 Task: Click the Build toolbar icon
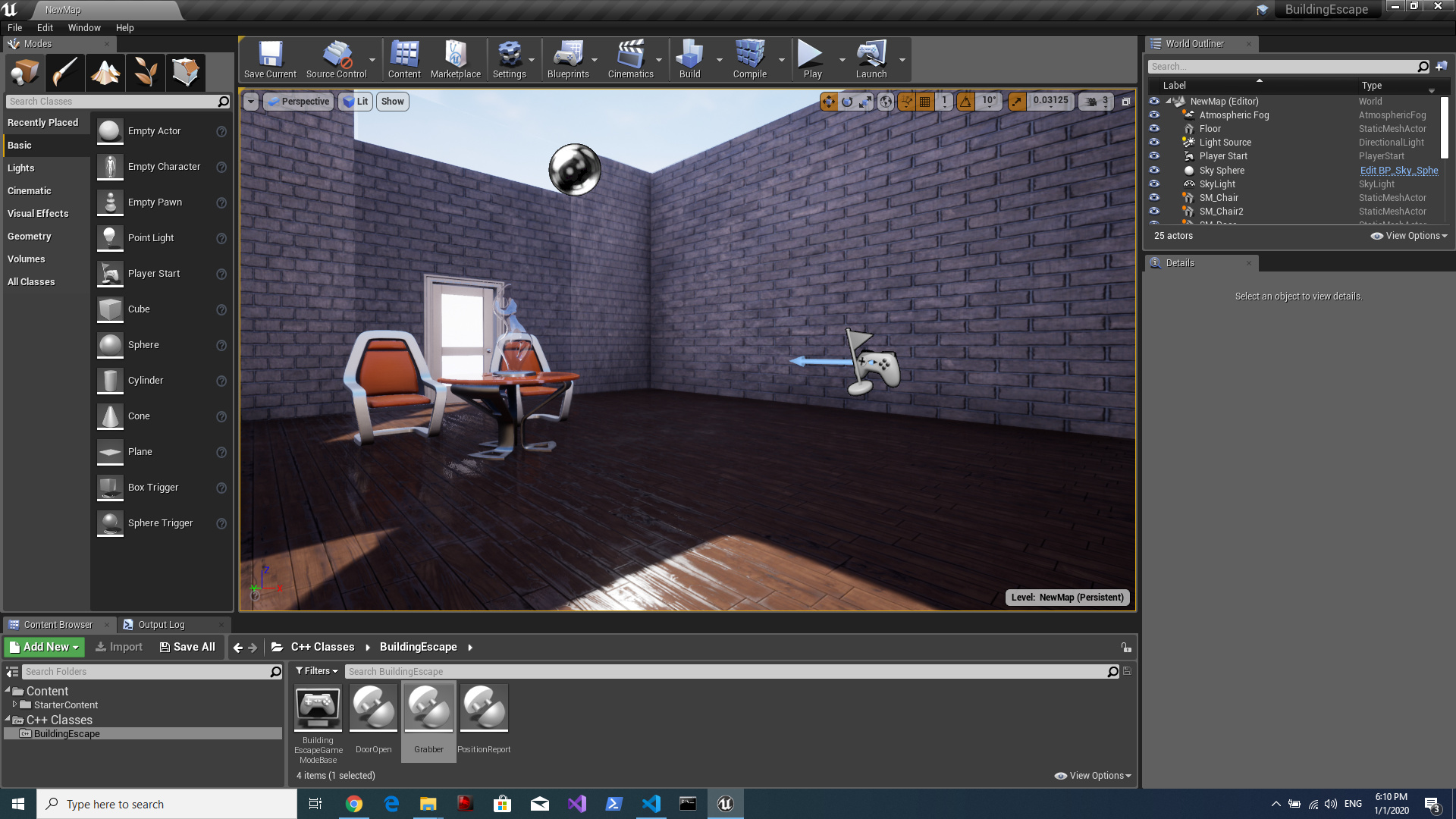coord(689,59)
